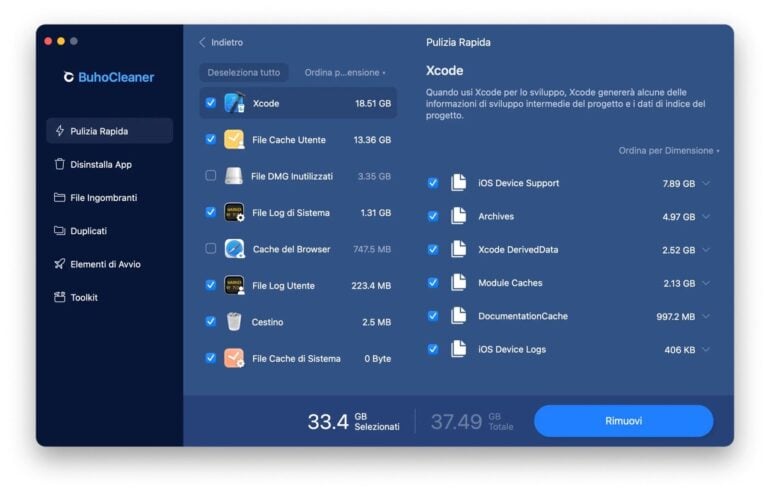Click the File Ingombranti folder icon
Viewport: 770px width, 494px height.
(59, 197)
